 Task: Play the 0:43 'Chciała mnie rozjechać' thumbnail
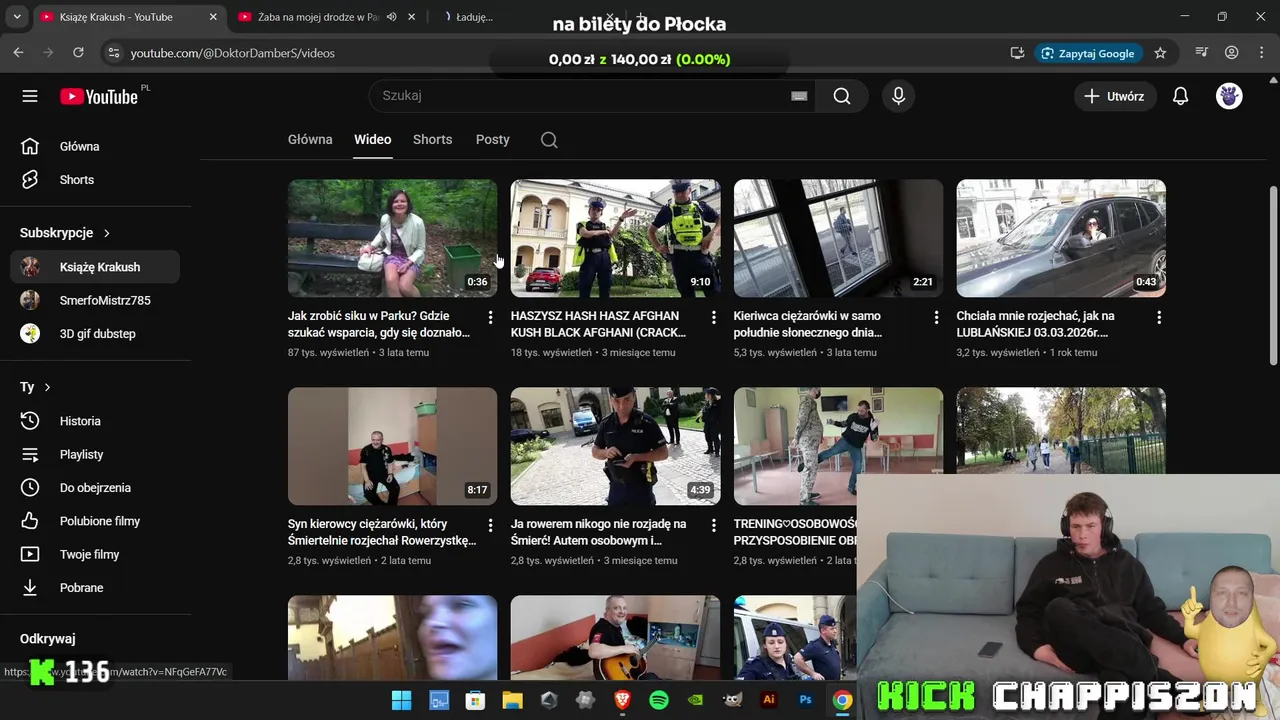click(x=1061, y=238)
